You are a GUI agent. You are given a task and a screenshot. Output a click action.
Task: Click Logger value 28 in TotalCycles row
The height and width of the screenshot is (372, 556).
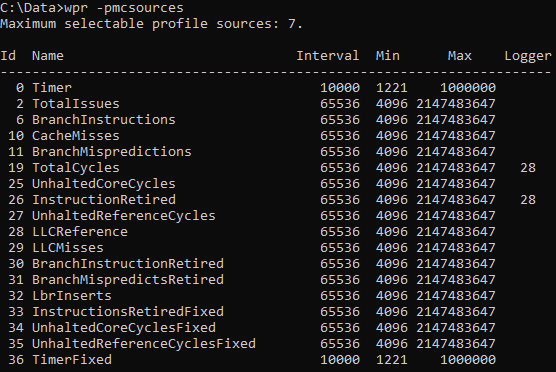[x=528, y=167]
